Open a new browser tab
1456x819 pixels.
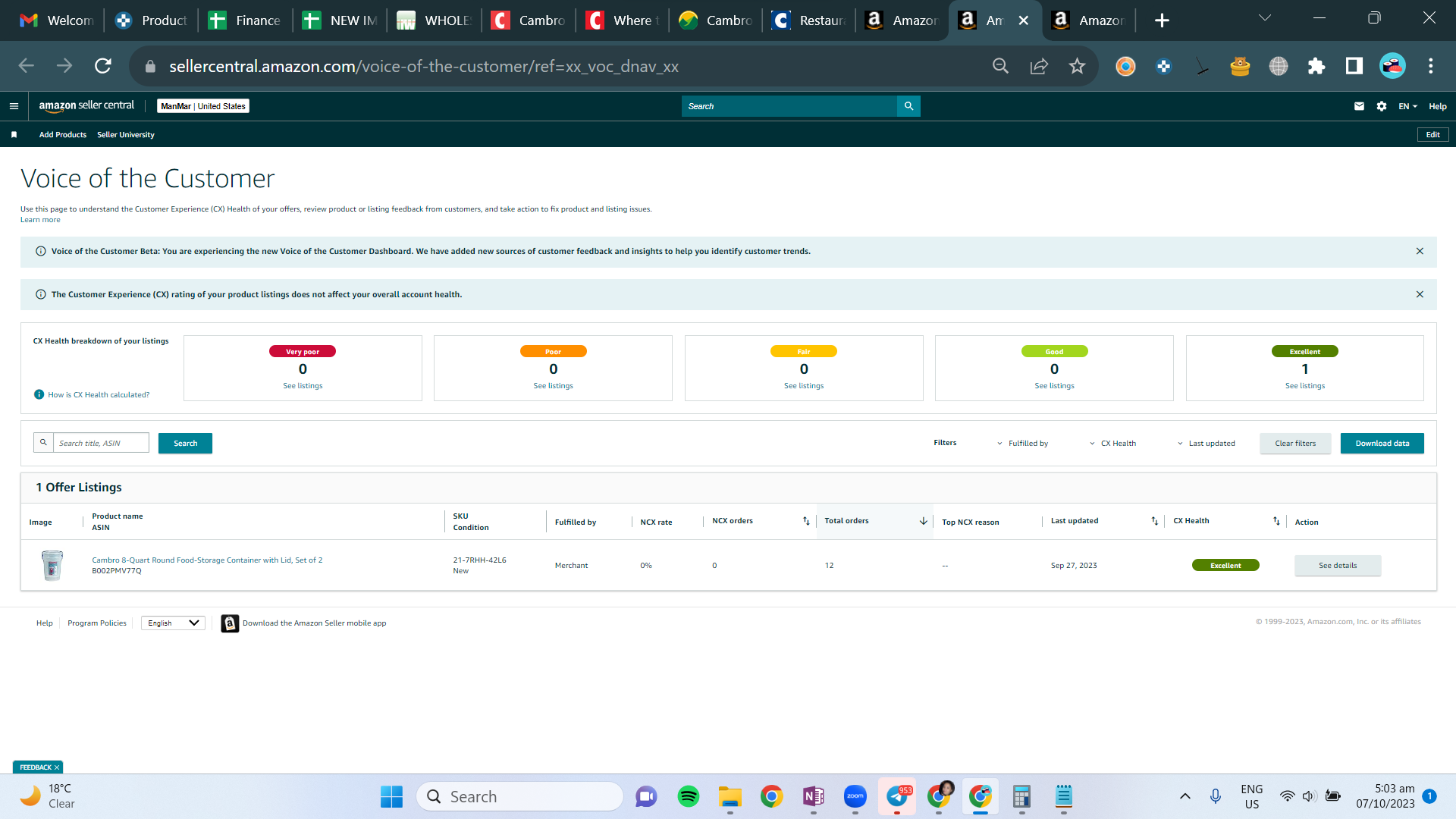[x=1162, y=20]
